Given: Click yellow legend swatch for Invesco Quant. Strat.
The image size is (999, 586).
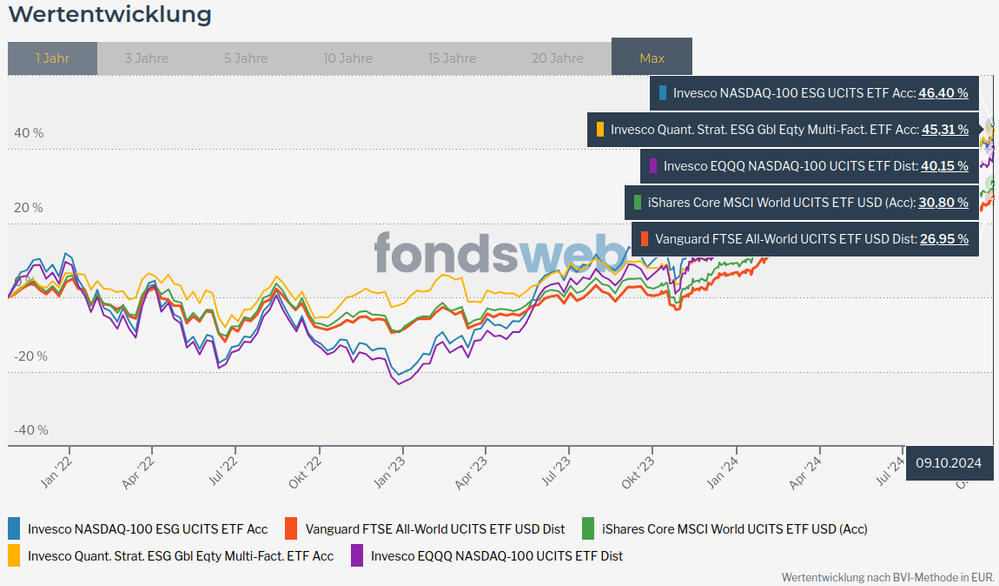Looking at the screenshot, I should tap(14, 555).
